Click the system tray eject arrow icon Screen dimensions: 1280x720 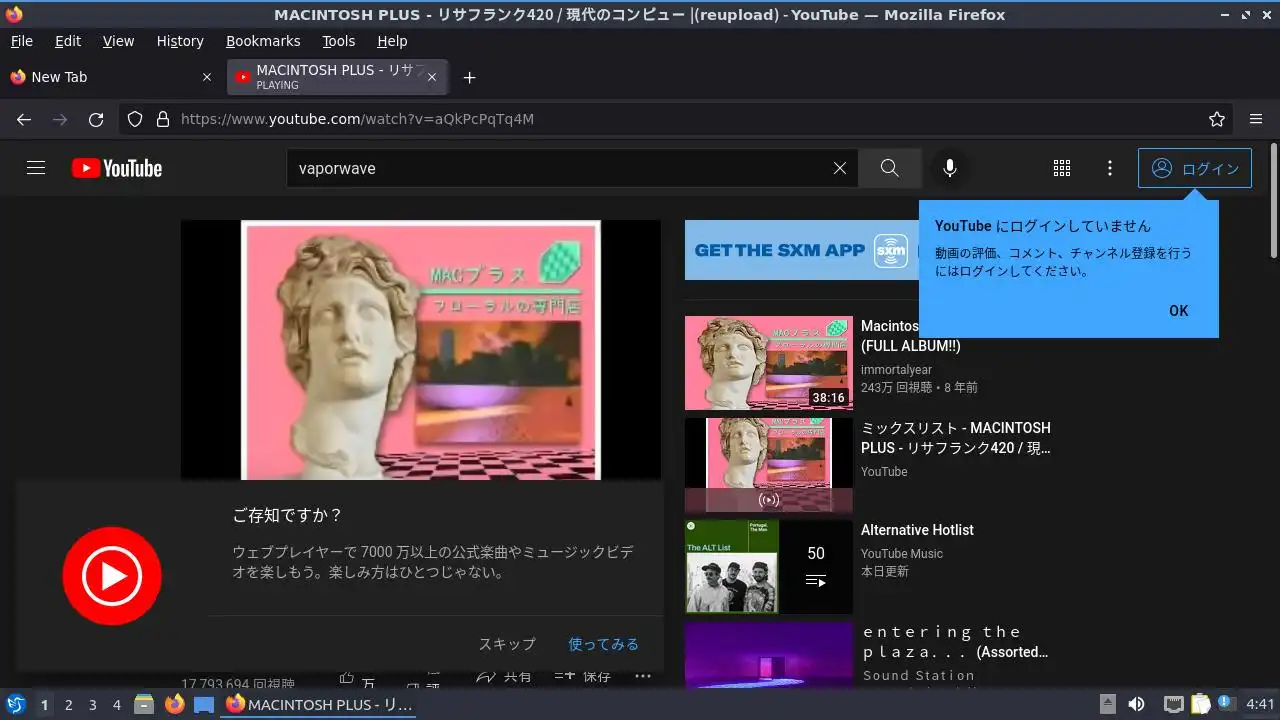point(1108,705)
